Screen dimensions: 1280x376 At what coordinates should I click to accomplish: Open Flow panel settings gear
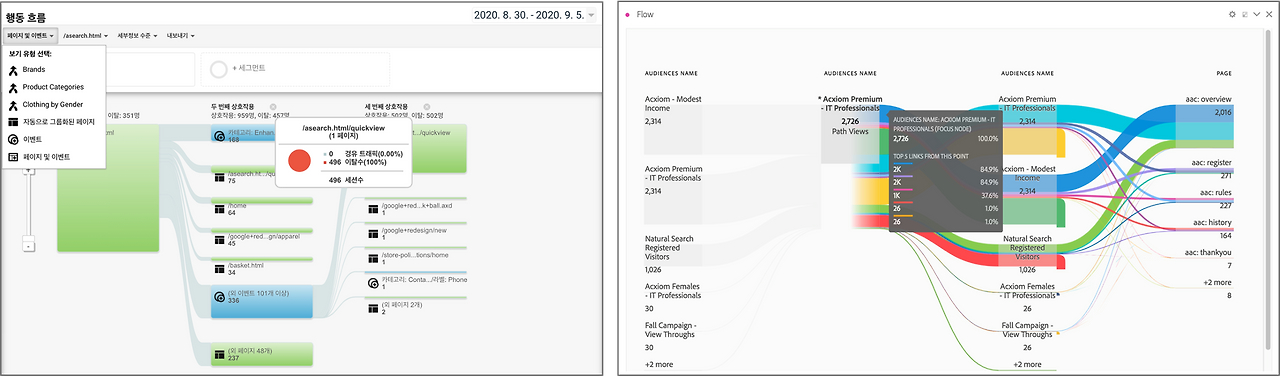click(1232, 15)
